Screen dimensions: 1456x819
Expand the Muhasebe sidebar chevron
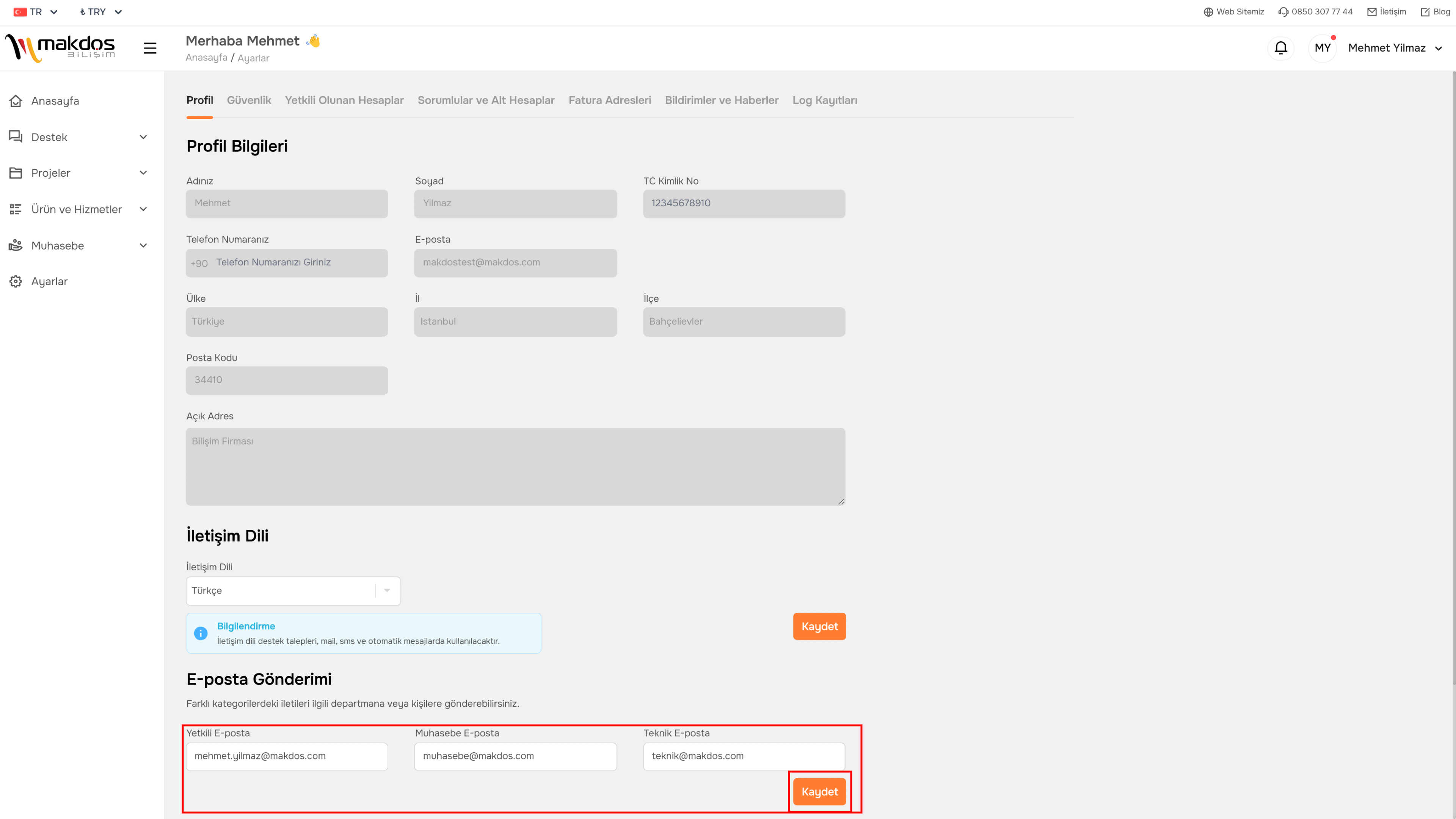click(x=143, y=245)
